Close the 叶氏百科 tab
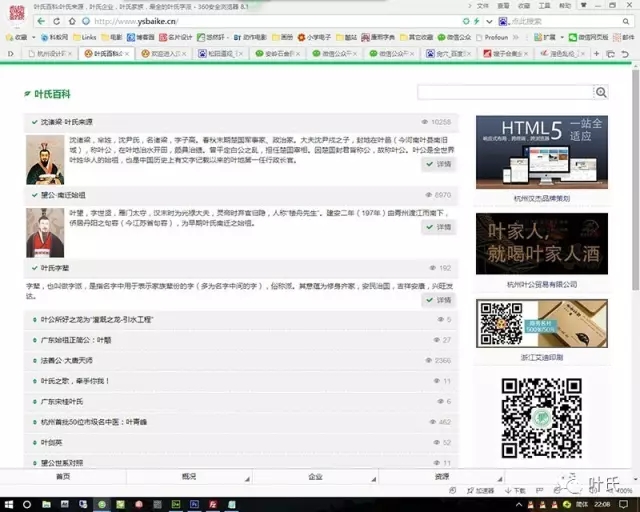The width and height of the screenshot is (640, 512). click(x=127, y=53)
